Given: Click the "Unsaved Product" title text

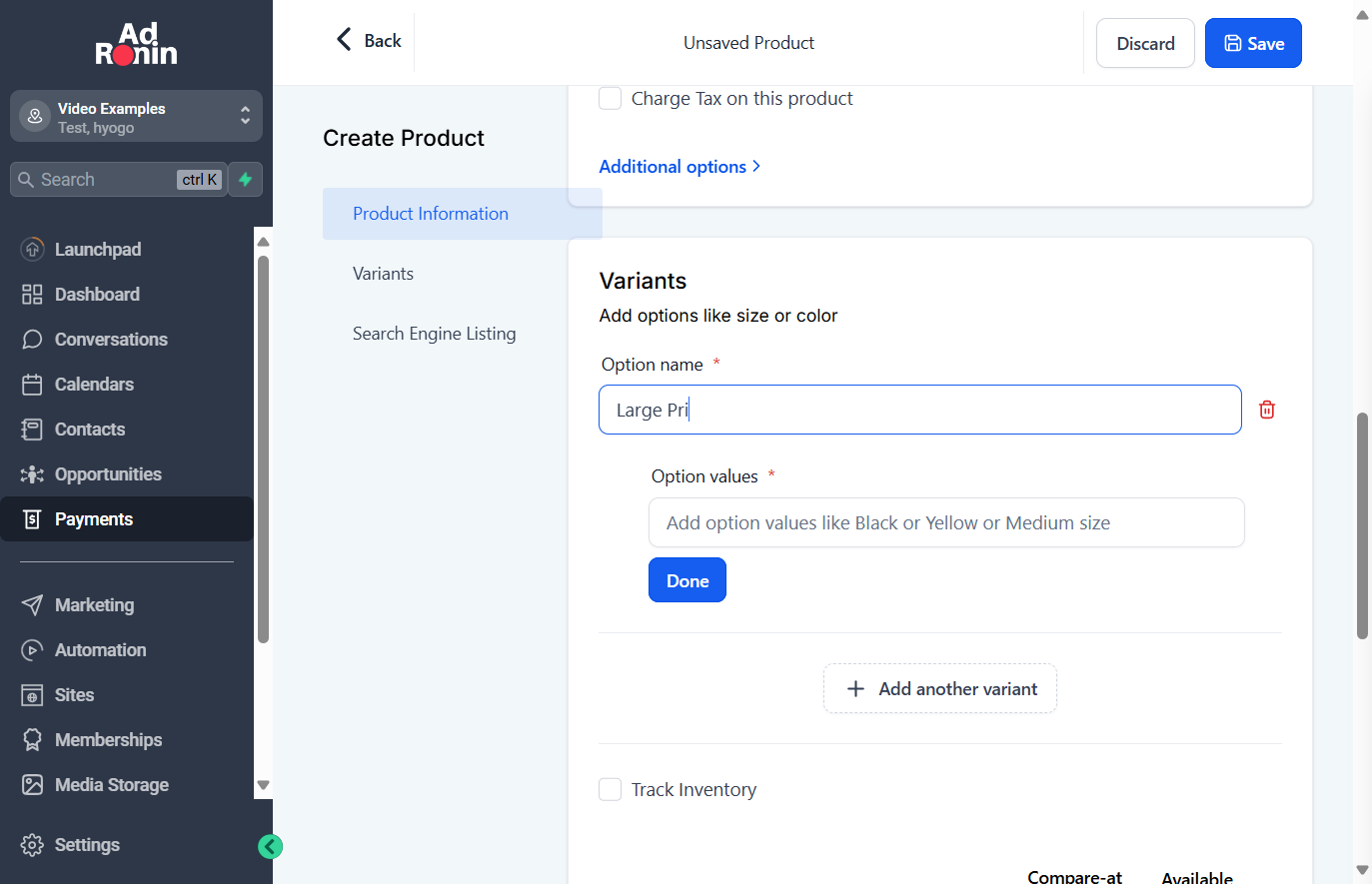Looking at the screenshot, I should pyautogui.click(x=748, y=43).
